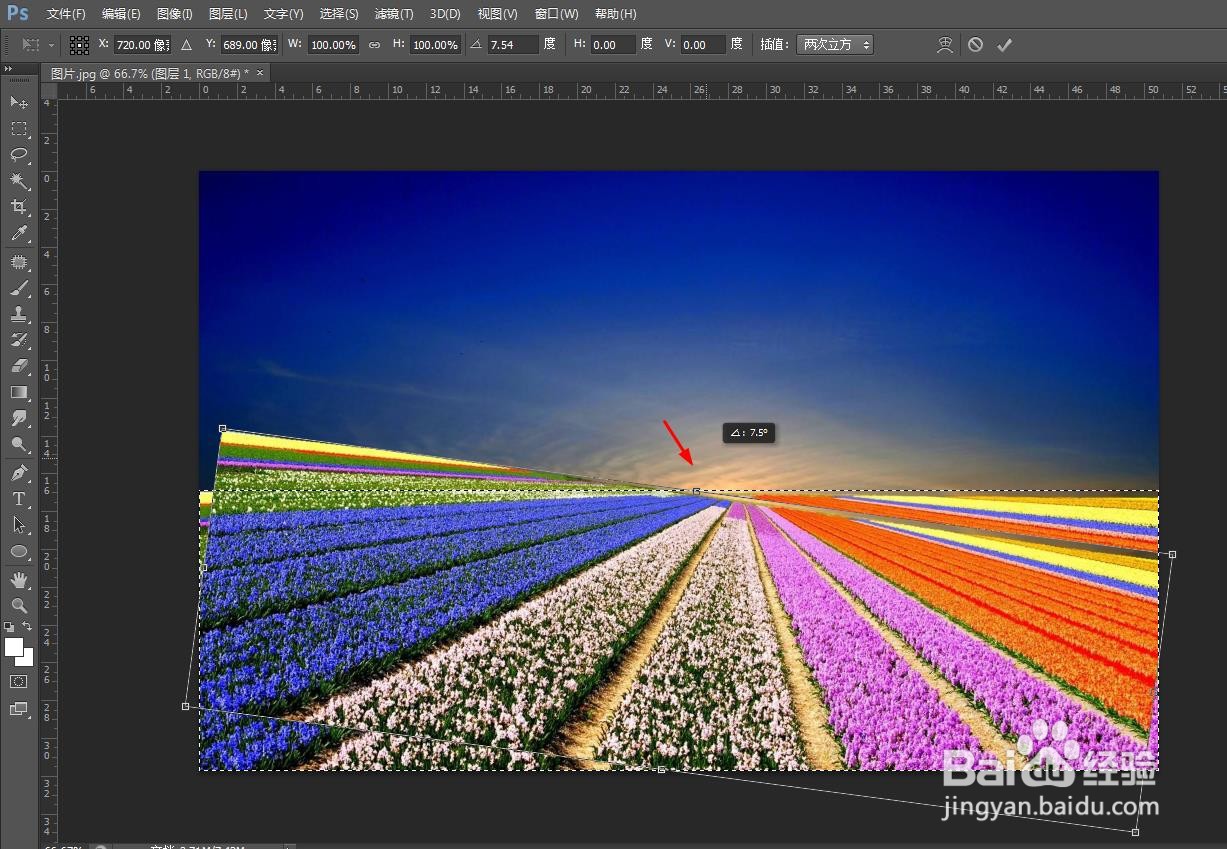Open the 滤镜(T) menu
This screenshot has width=1227, height=849.
click(x=394, y=14)
